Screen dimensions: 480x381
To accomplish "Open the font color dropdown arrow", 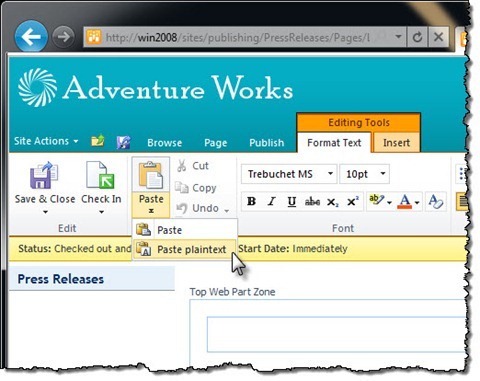I will (x=417, y=202).
